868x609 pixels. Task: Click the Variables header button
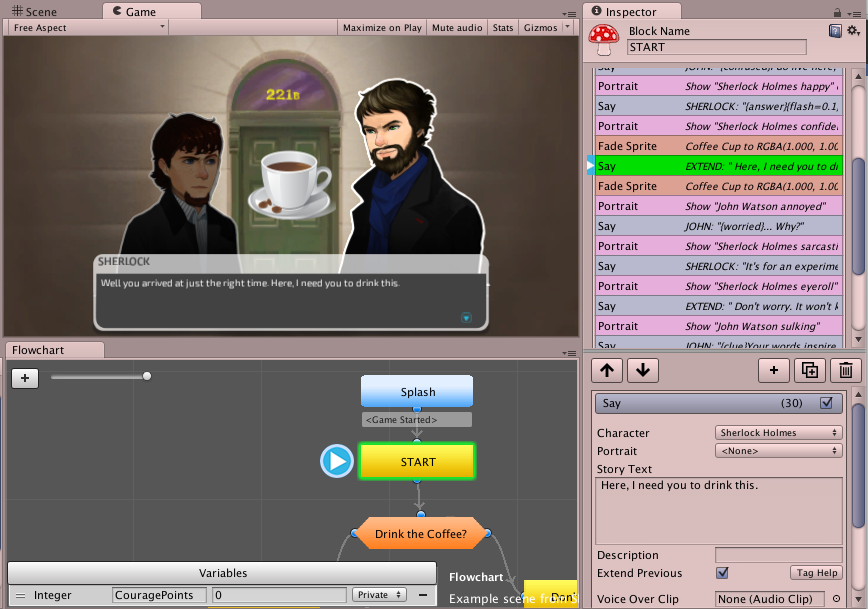coord(223,572)
